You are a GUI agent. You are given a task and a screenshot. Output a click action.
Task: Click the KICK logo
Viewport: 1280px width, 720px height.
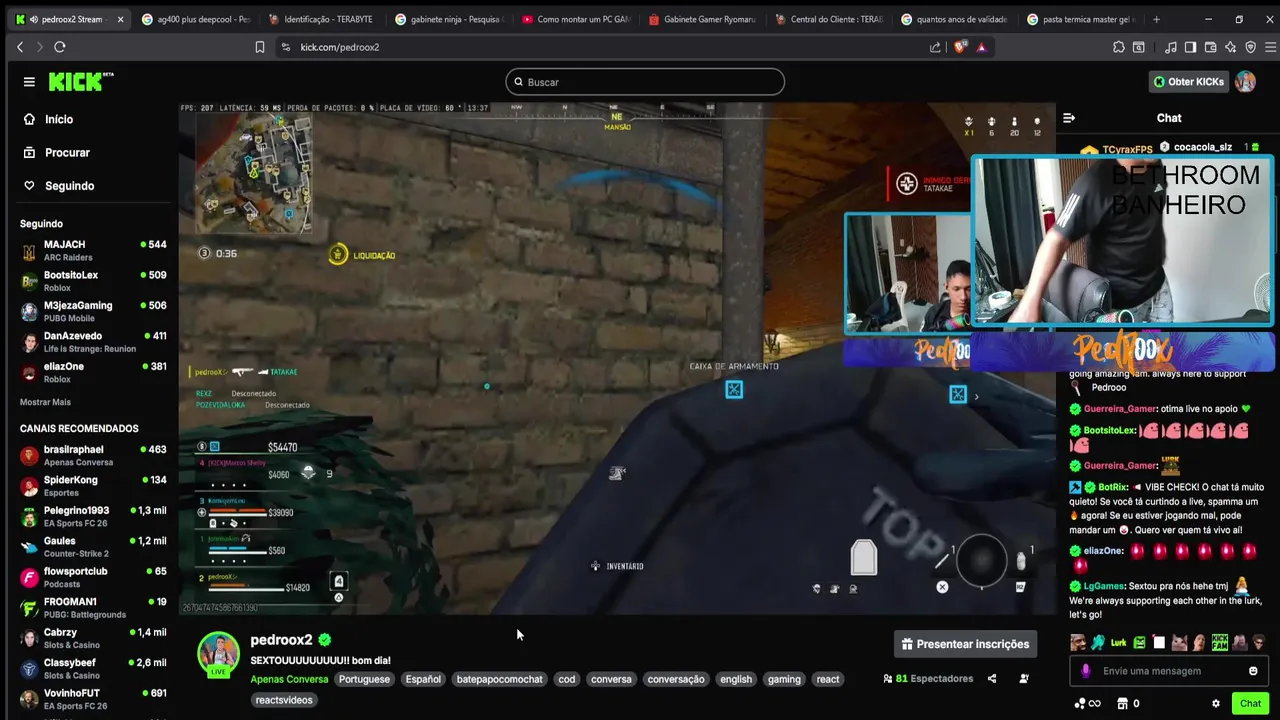coord(81,82)
